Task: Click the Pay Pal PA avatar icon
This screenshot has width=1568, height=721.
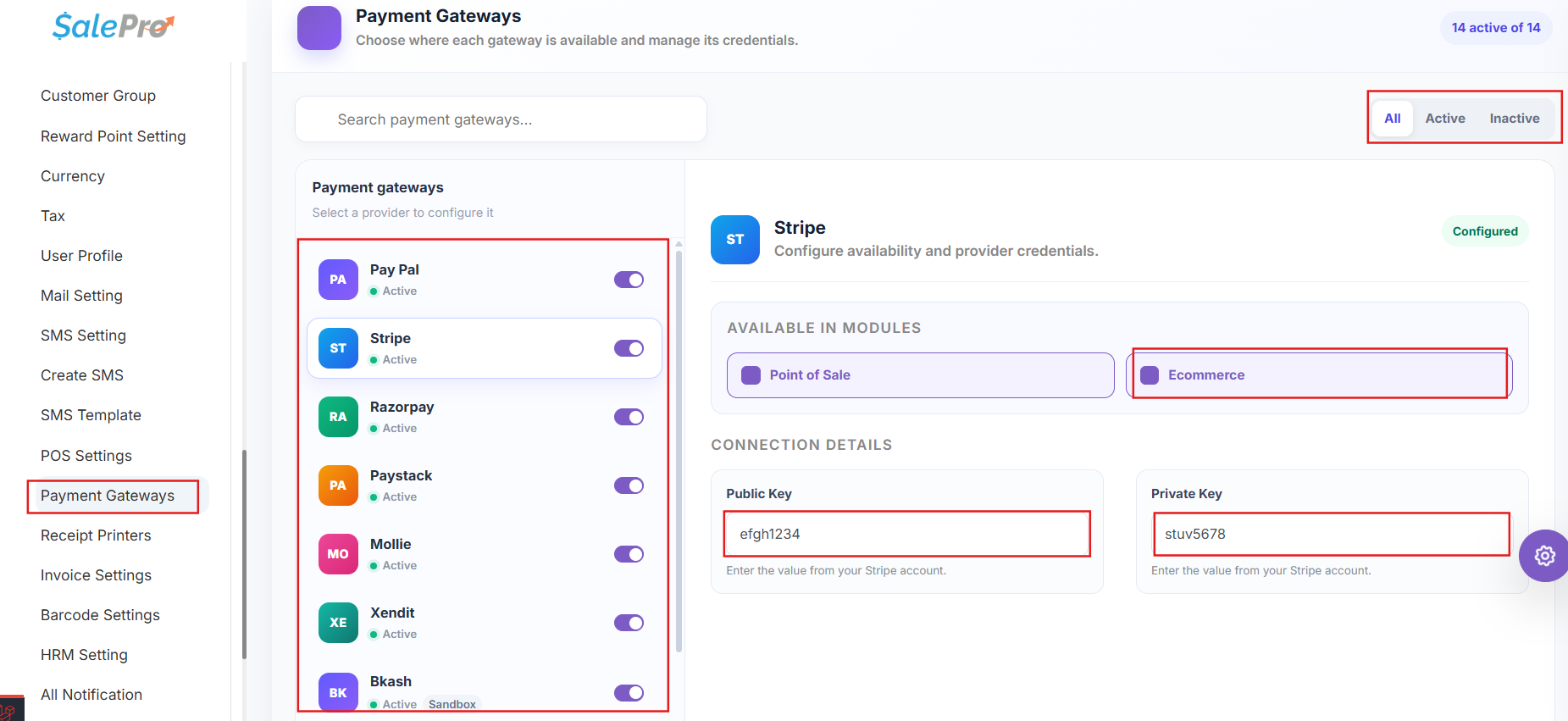Action: coord(338,280)
